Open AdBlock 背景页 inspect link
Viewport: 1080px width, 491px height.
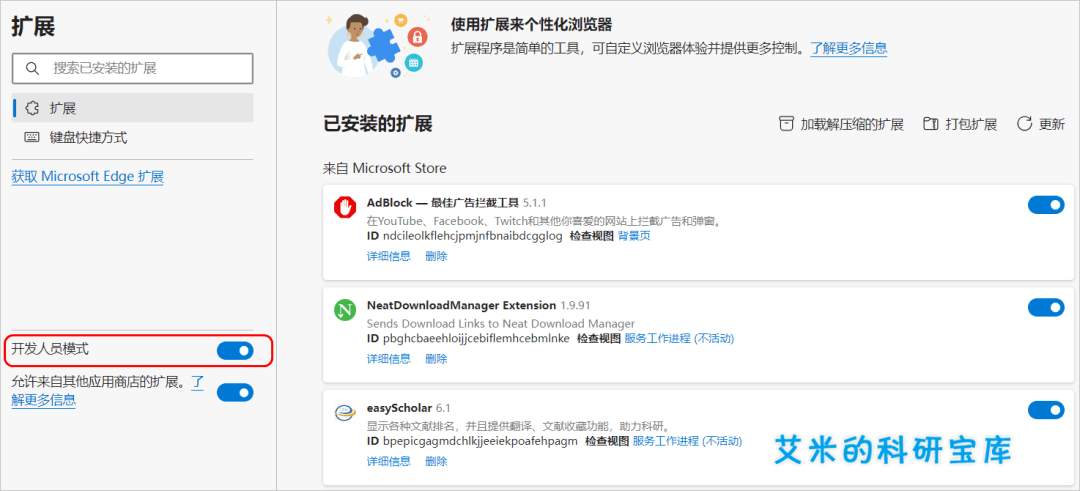pyautogui.click(x=634, y=236)
